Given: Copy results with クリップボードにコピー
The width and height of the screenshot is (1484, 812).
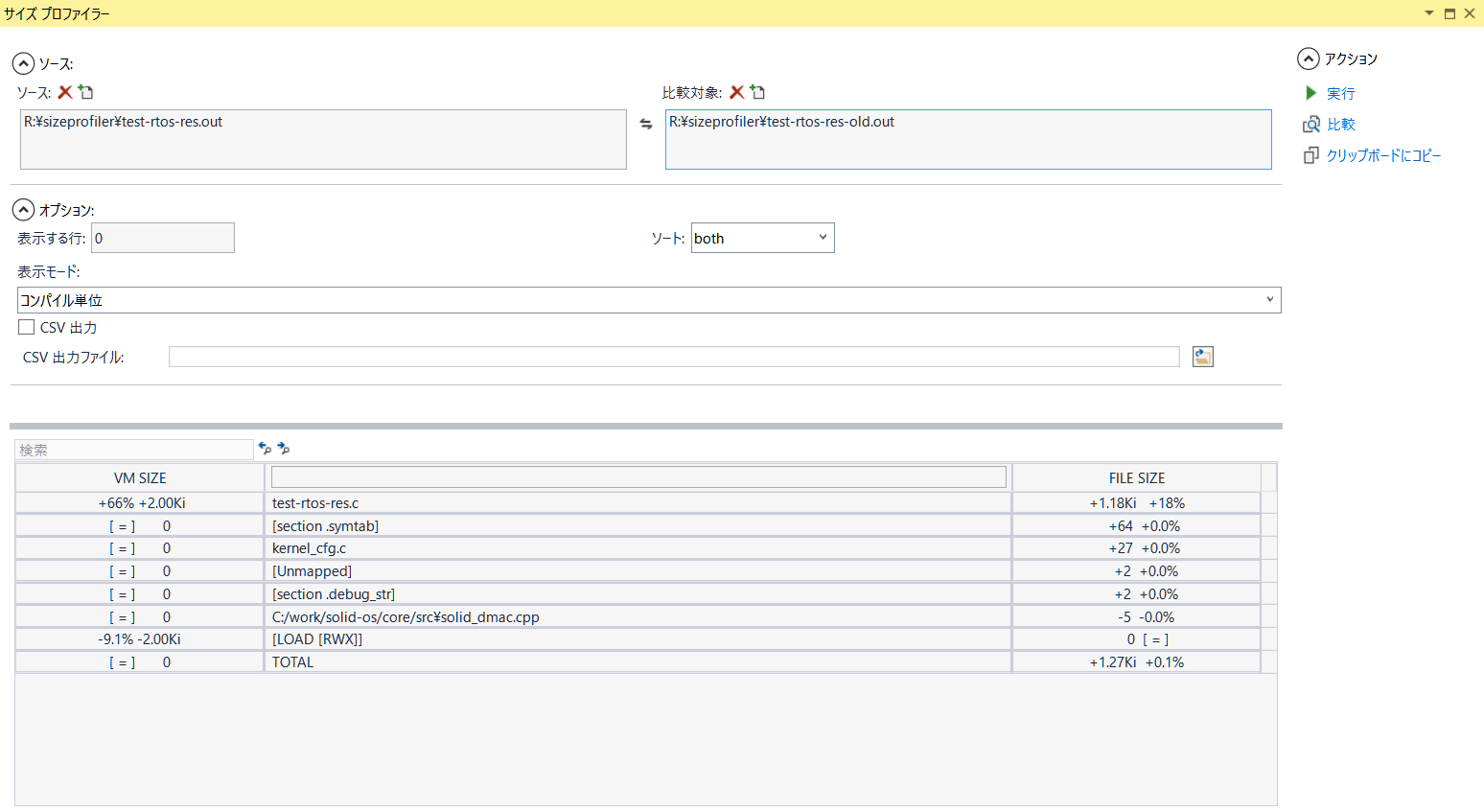Looking at the screenshot, I should [1382, 155].
